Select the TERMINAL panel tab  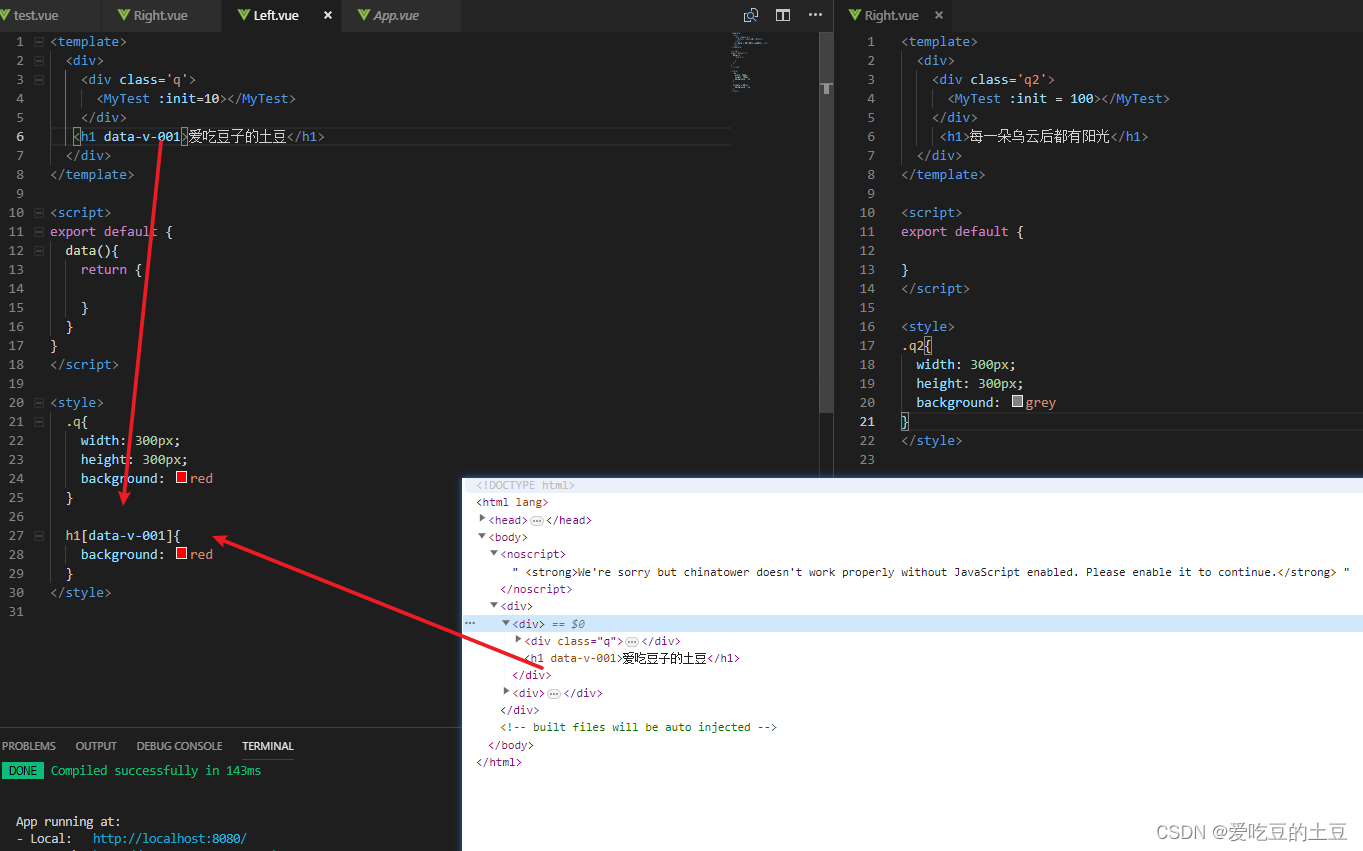tap(268, 746)
